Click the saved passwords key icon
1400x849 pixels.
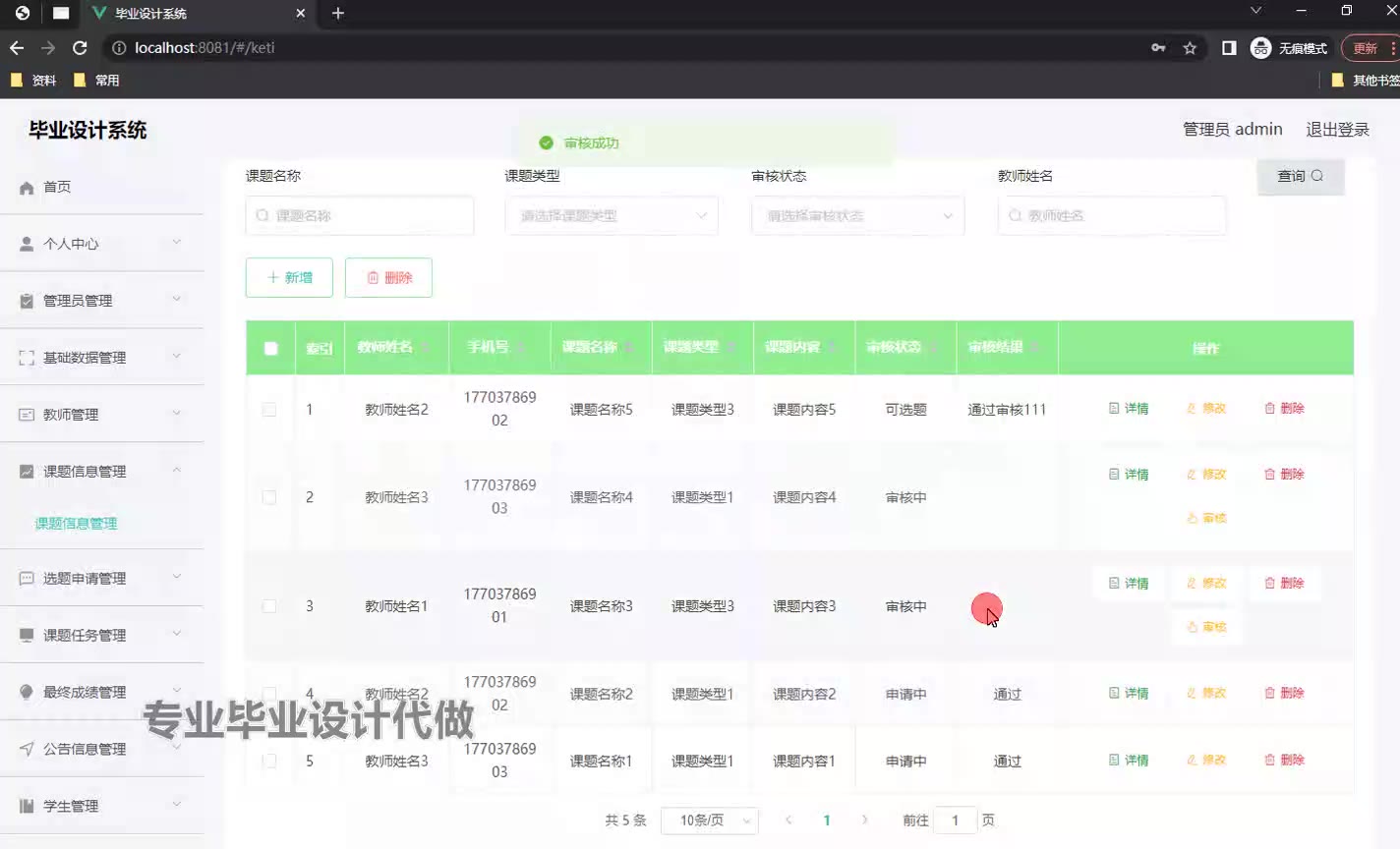pos(1158,47)
